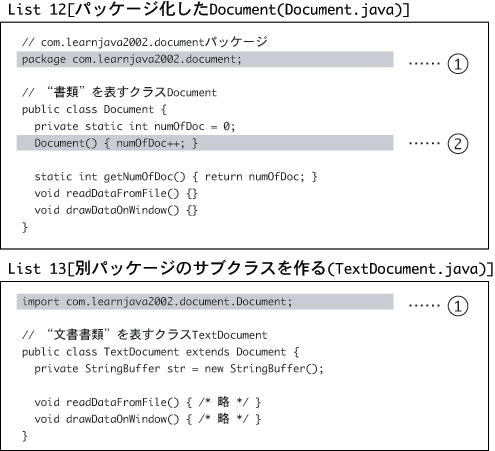Click the highlighted package com.learnjava2002.document line
This screenshot has height=451, width=495.
205,59
